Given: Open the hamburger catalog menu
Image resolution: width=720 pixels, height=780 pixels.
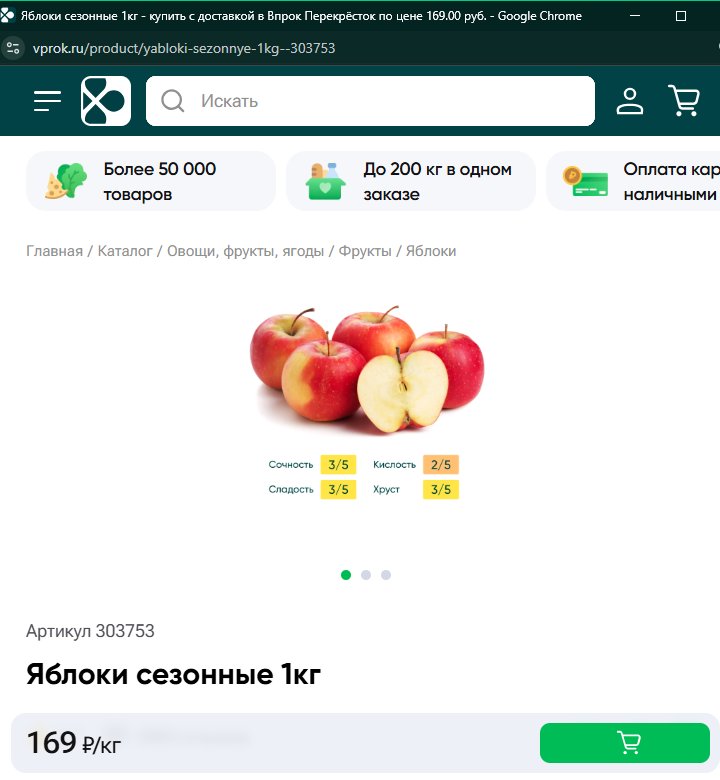Looking at the screenshot, I should point(47,101).
